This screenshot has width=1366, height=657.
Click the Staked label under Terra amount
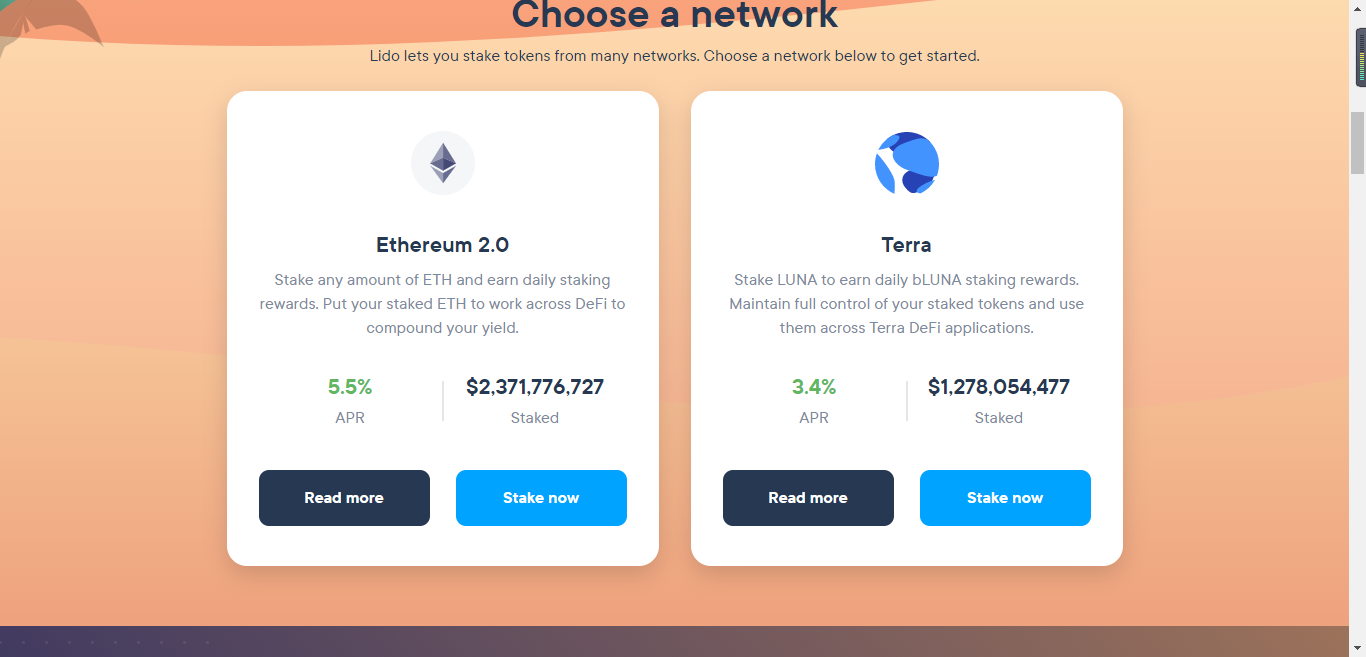tap(999, 418)
